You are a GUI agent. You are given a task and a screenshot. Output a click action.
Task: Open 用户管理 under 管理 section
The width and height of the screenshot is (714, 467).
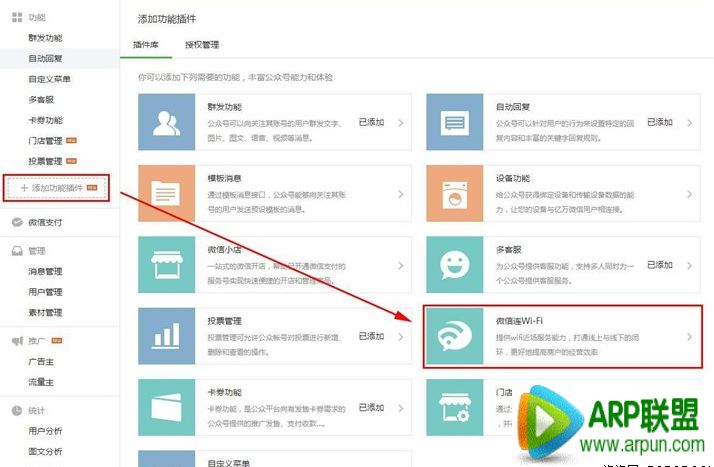pyautogui.click(x=45, y=292)
